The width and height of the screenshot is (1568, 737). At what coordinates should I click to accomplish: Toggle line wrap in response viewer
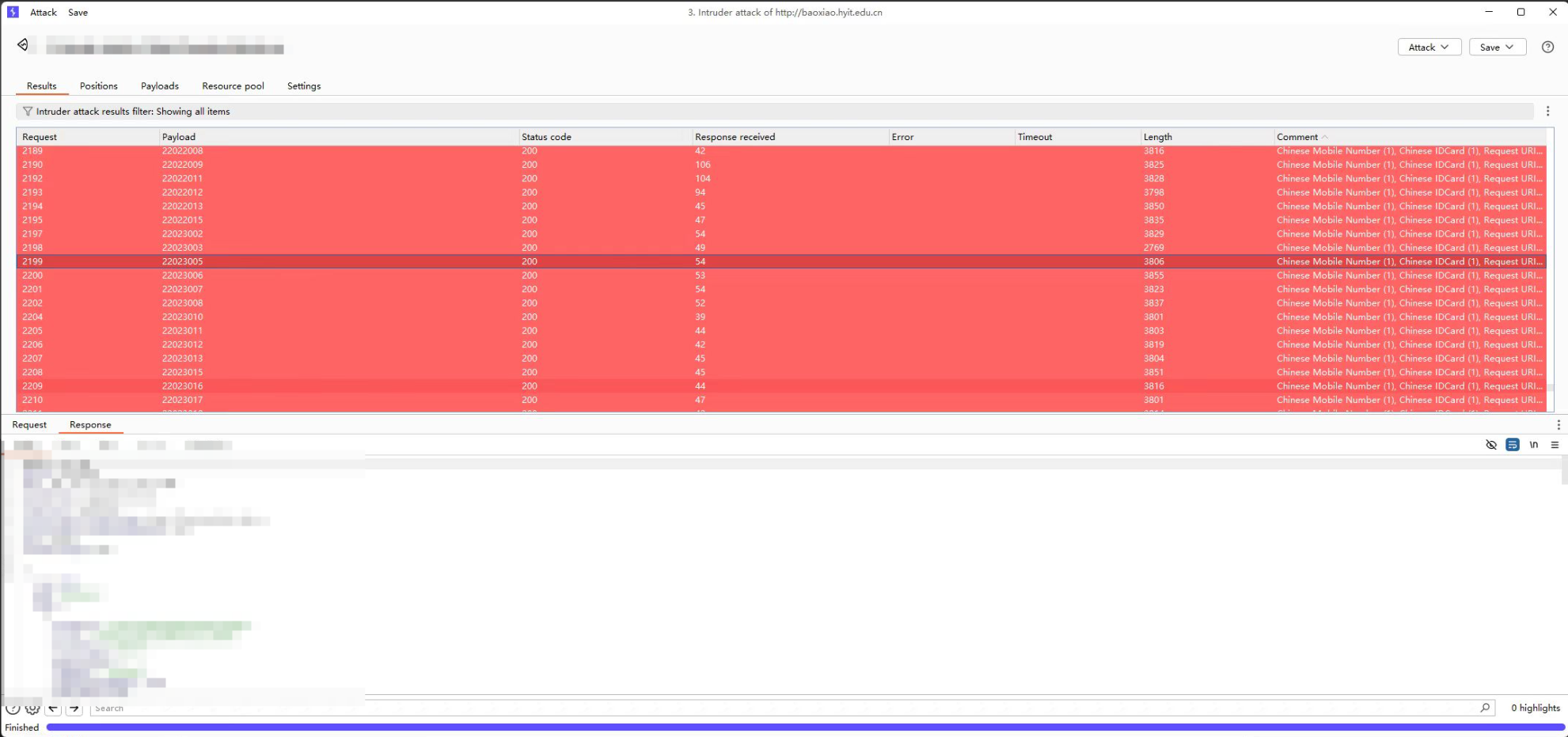coord(1512,445)
